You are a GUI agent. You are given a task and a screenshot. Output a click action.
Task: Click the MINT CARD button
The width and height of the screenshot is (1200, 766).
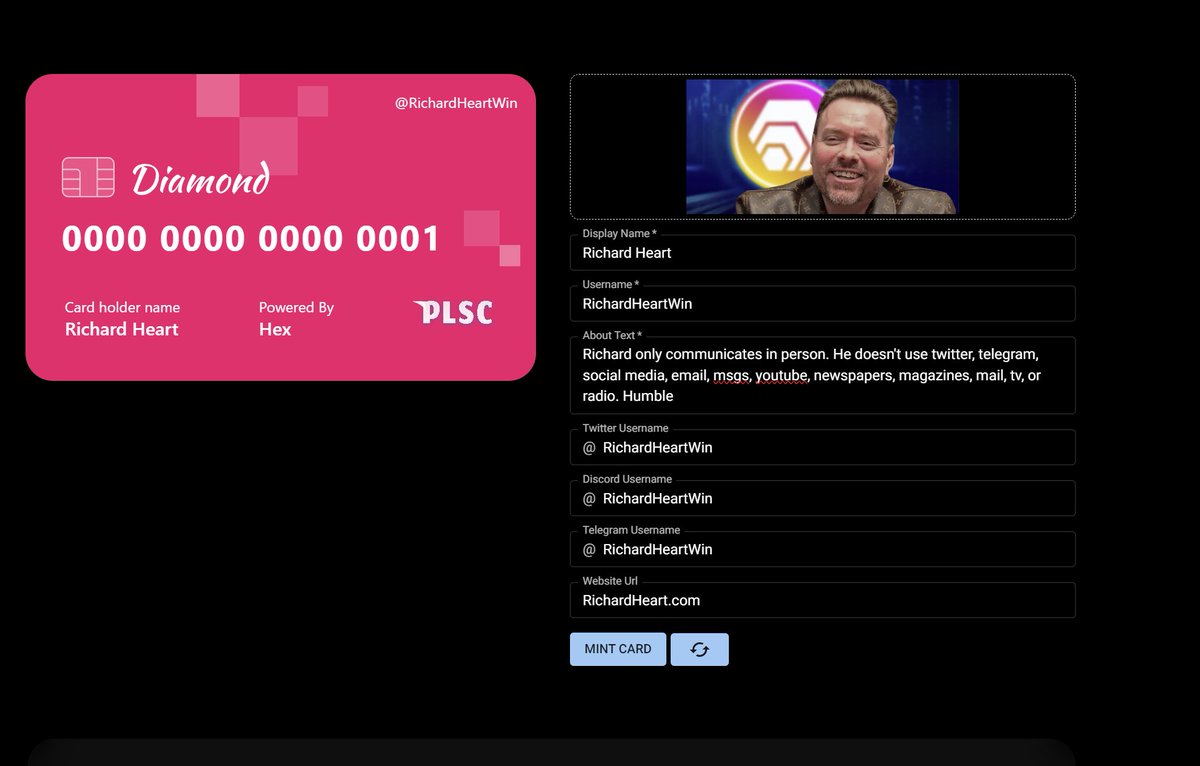(x=618, y=649)
